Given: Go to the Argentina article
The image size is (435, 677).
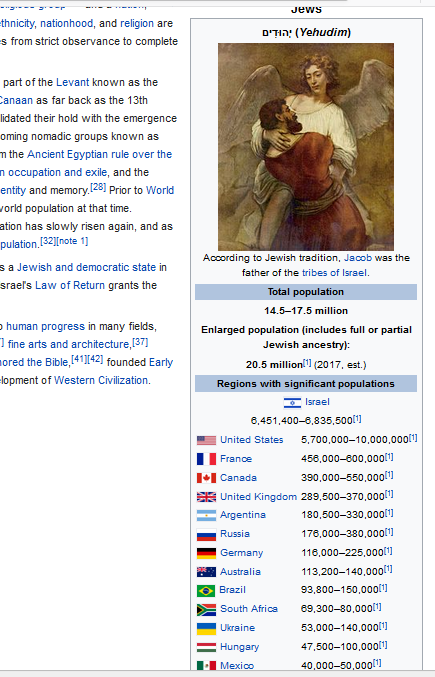Looking at the screenshot, I should click(243, 515).
